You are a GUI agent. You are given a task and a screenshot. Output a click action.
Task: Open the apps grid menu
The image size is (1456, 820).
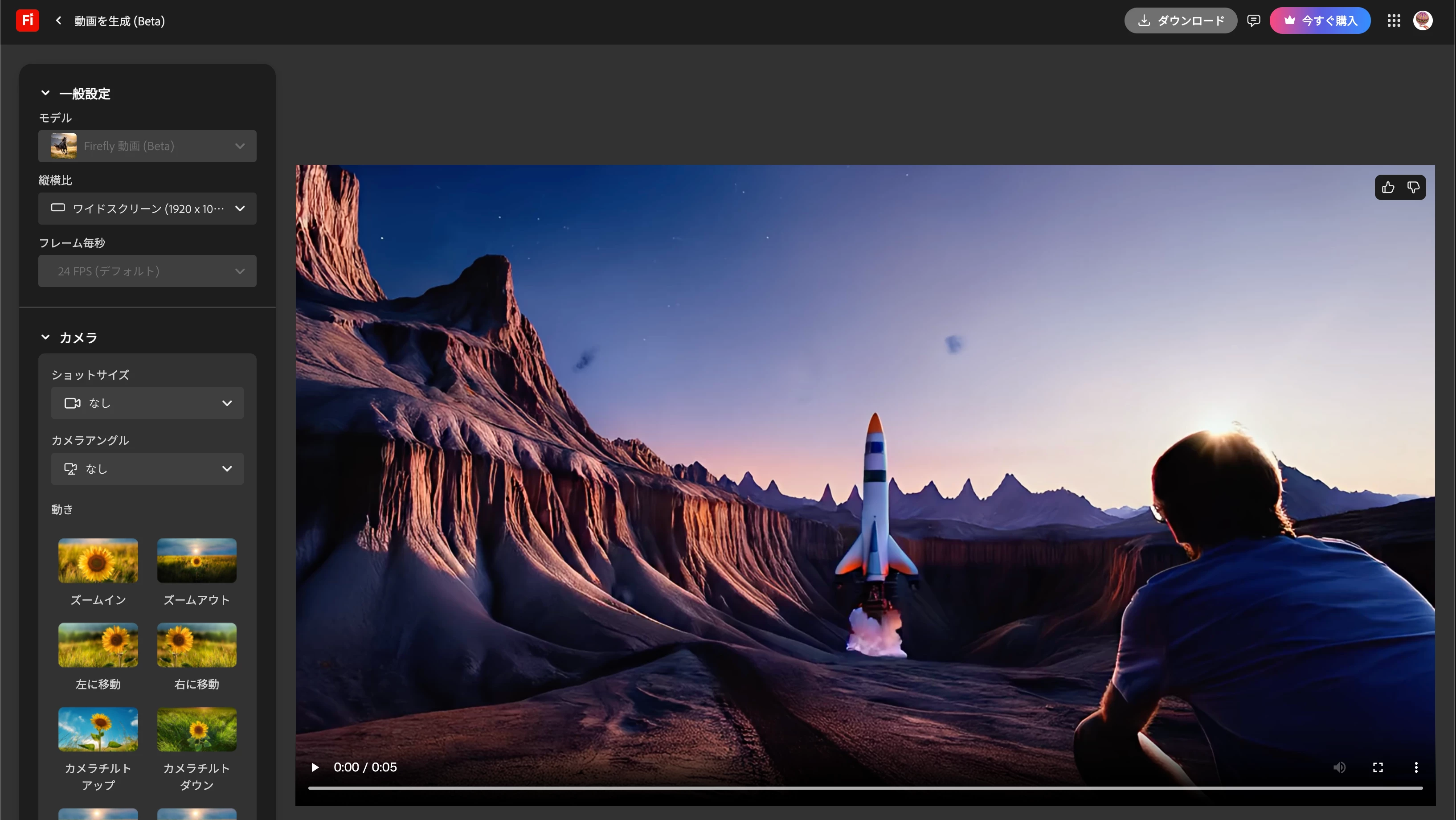point(1393,21)
